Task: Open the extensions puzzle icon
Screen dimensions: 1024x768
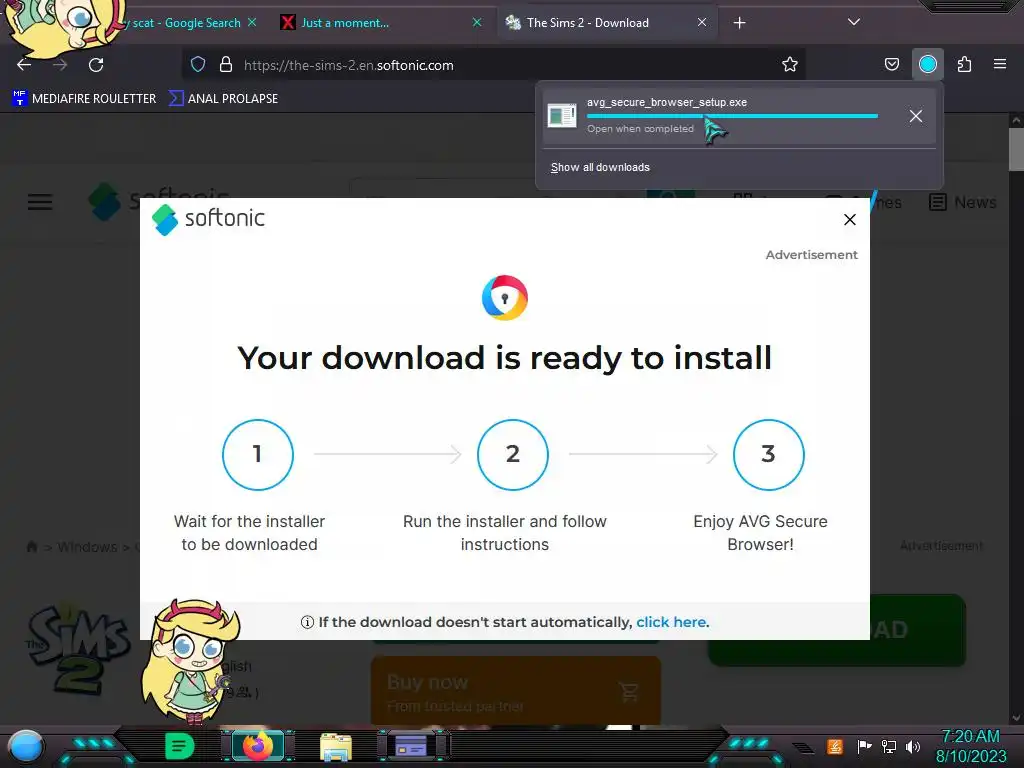Action: point(964,64)
